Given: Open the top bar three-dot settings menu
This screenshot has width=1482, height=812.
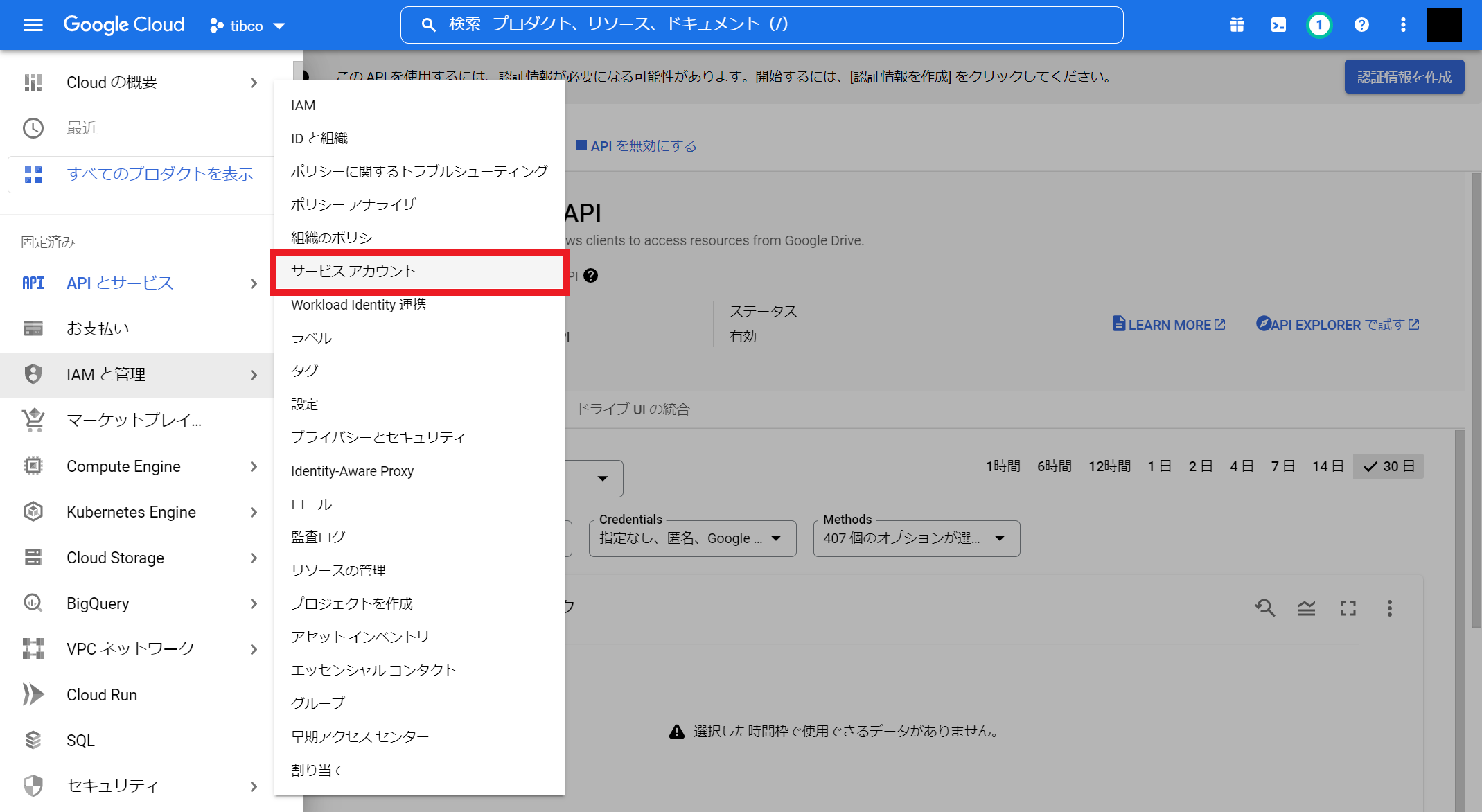Looking at the screenshot, I should [x=1403, y=25].
